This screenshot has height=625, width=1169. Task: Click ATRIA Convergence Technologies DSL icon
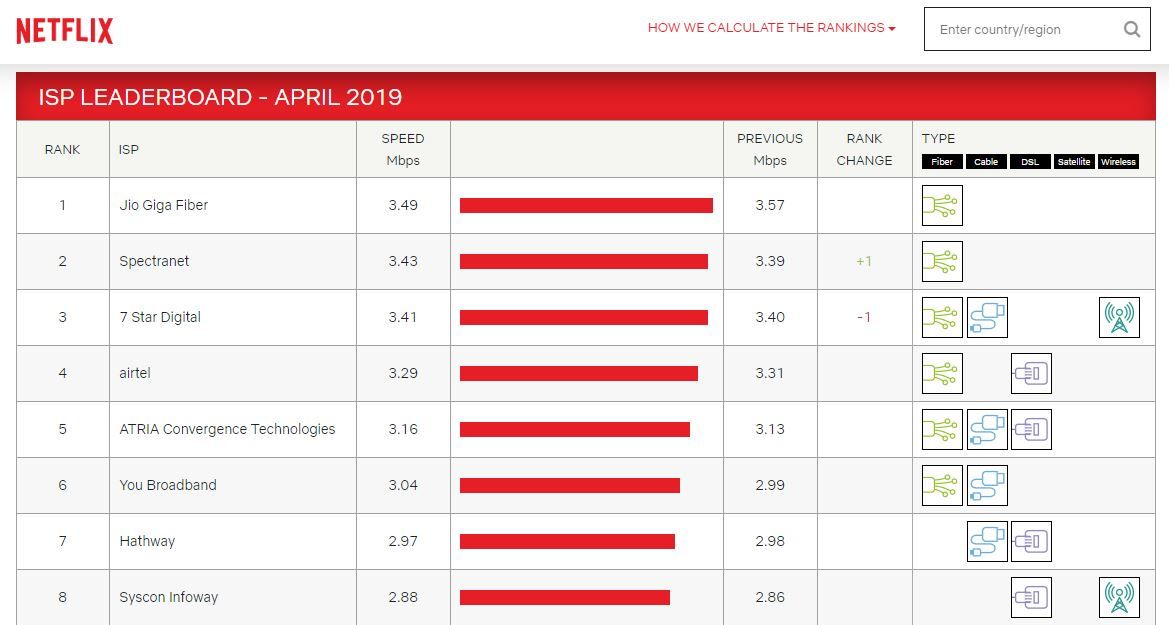(x=1031, y=429)
